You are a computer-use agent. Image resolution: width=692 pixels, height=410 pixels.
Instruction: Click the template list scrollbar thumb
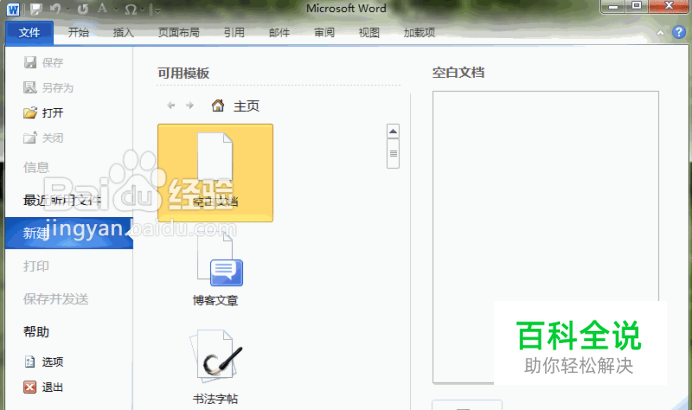(393, 154)
